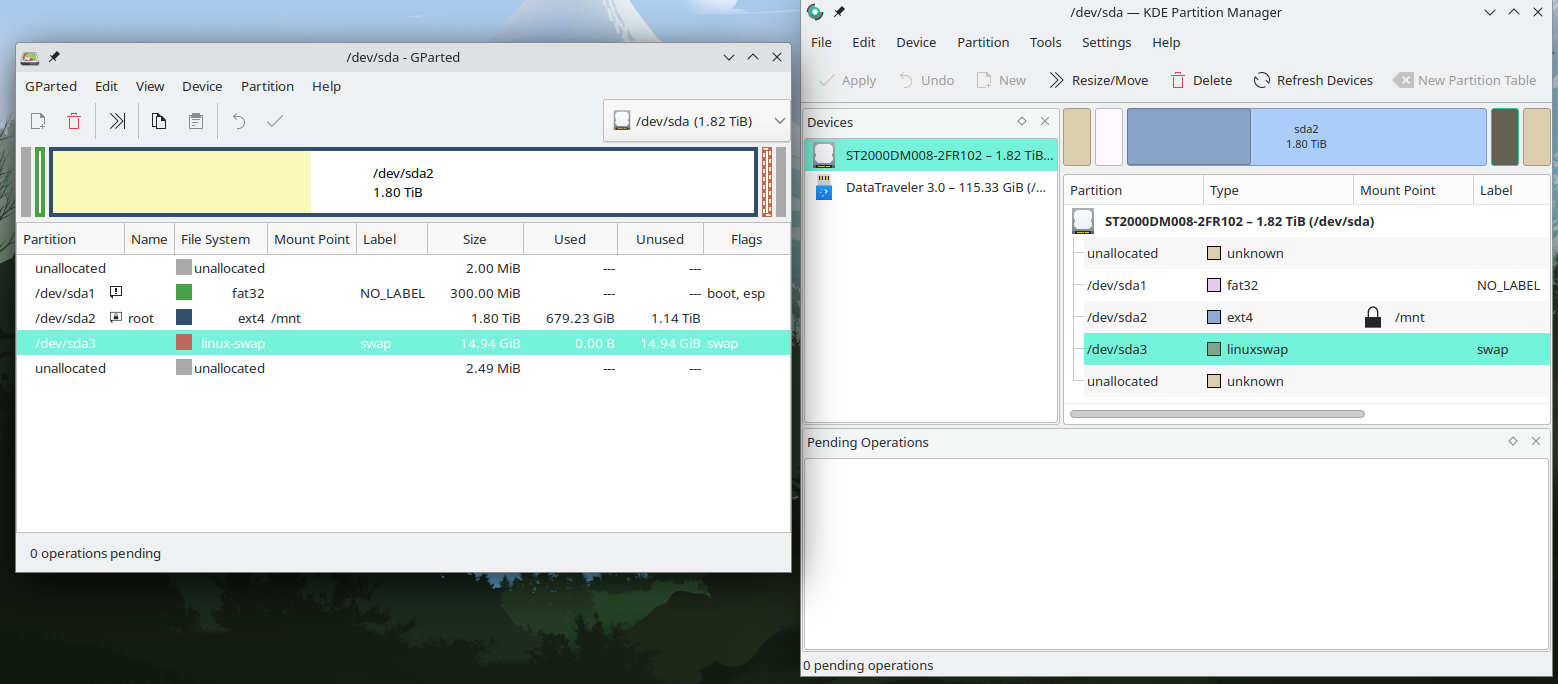
Task: Click the disk icon in the ST2000DM008 tree header row
Action: pos(1083,221)
